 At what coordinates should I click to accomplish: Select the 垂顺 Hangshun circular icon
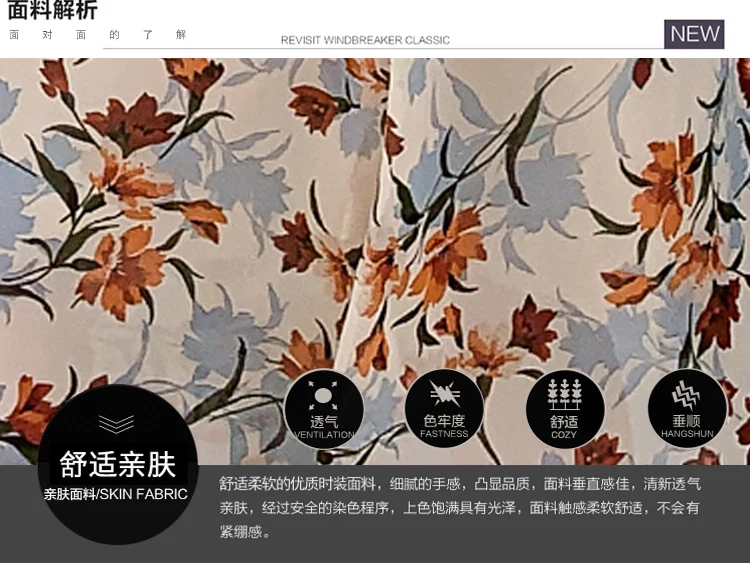[687, 408]
